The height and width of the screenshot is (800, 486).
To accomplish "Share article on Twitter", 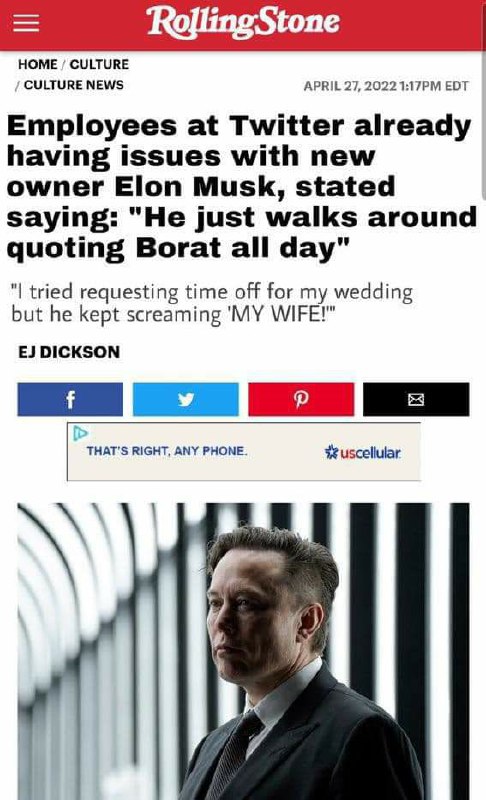I will [186, 399].
